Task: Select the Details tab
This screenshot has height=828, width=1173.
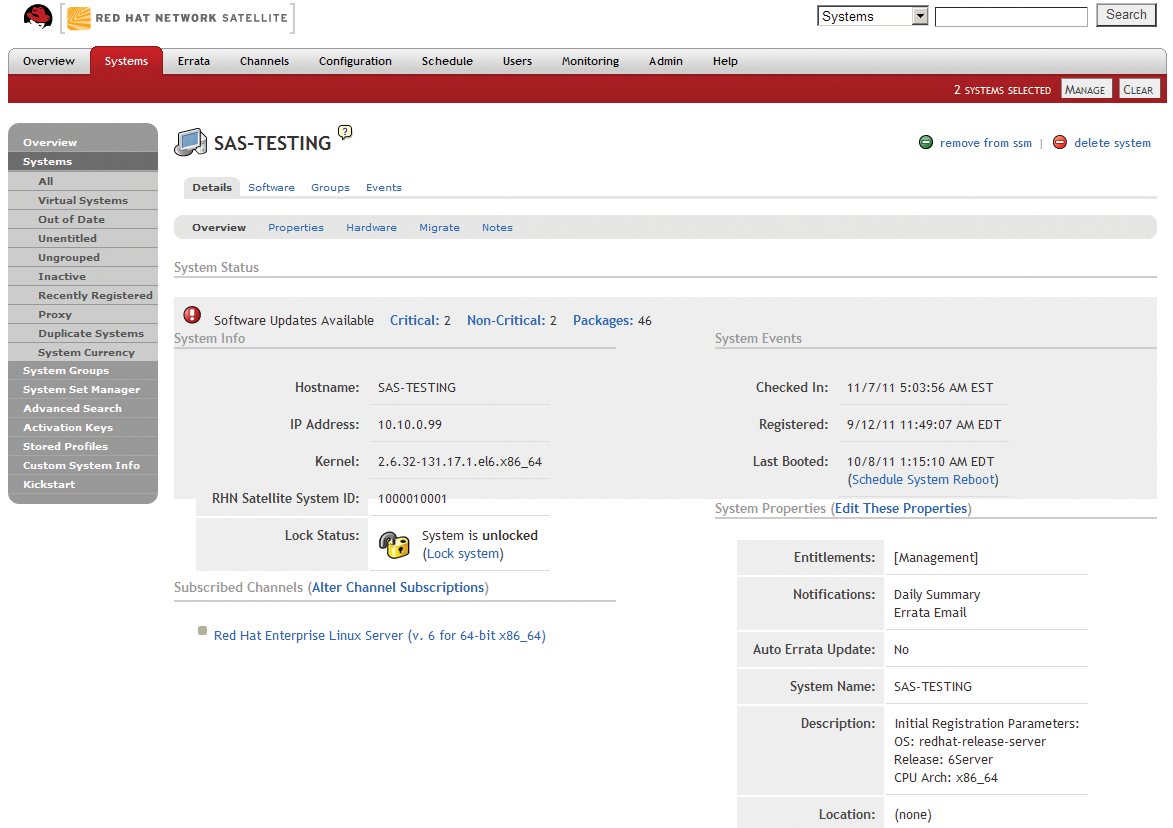Action: [212, 188]
